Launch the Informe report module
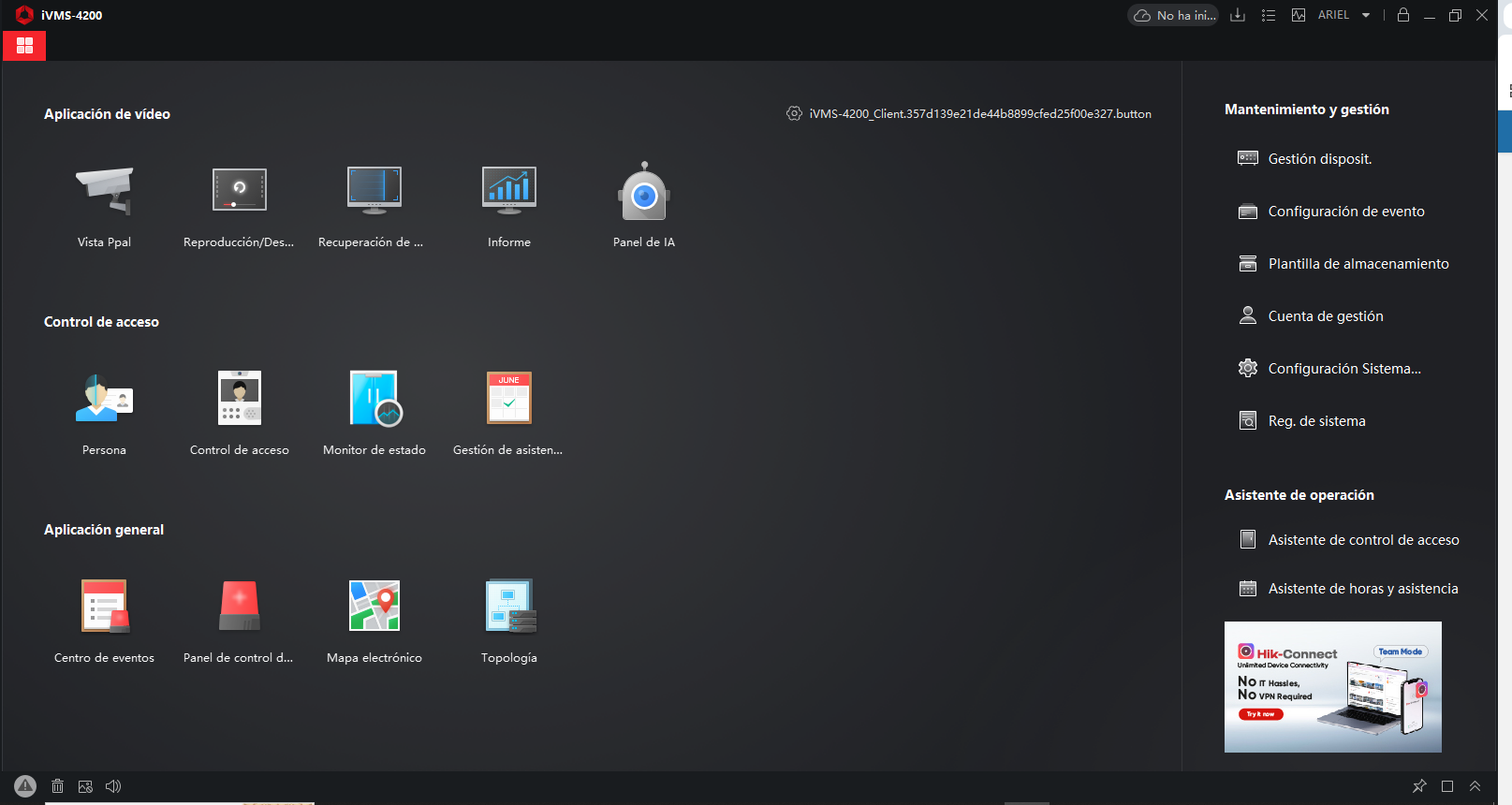This screenshot has height=805, width=1512. (x=508, y=192)
